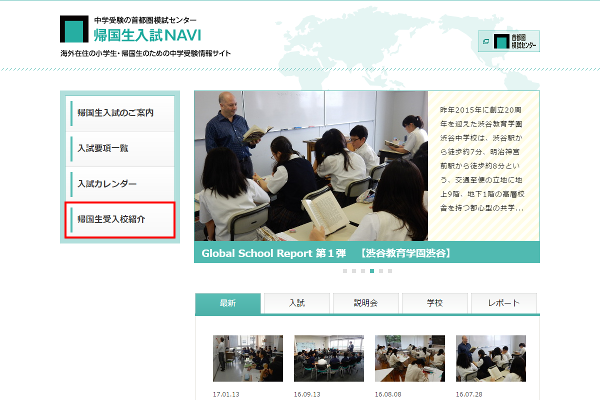Open the 説明会 tab
Viewport: 600px width, 400px height.
click(365, 303)
